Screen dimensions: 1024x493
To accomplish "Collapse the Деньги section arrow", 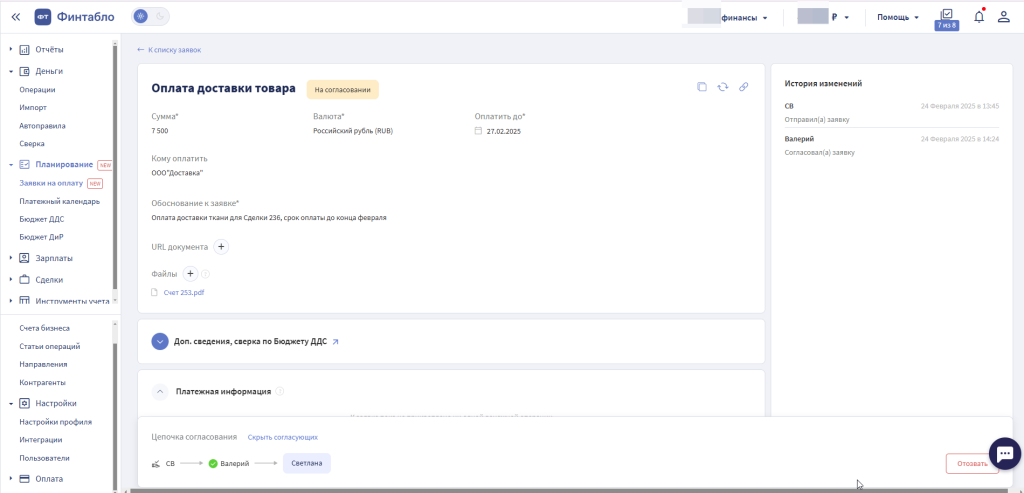I will 11,71.
